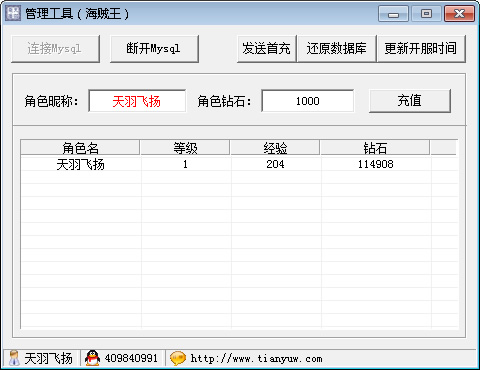480x370 pixels.
Task: Click the 角色昵称 label
Action: click(51, 101)
